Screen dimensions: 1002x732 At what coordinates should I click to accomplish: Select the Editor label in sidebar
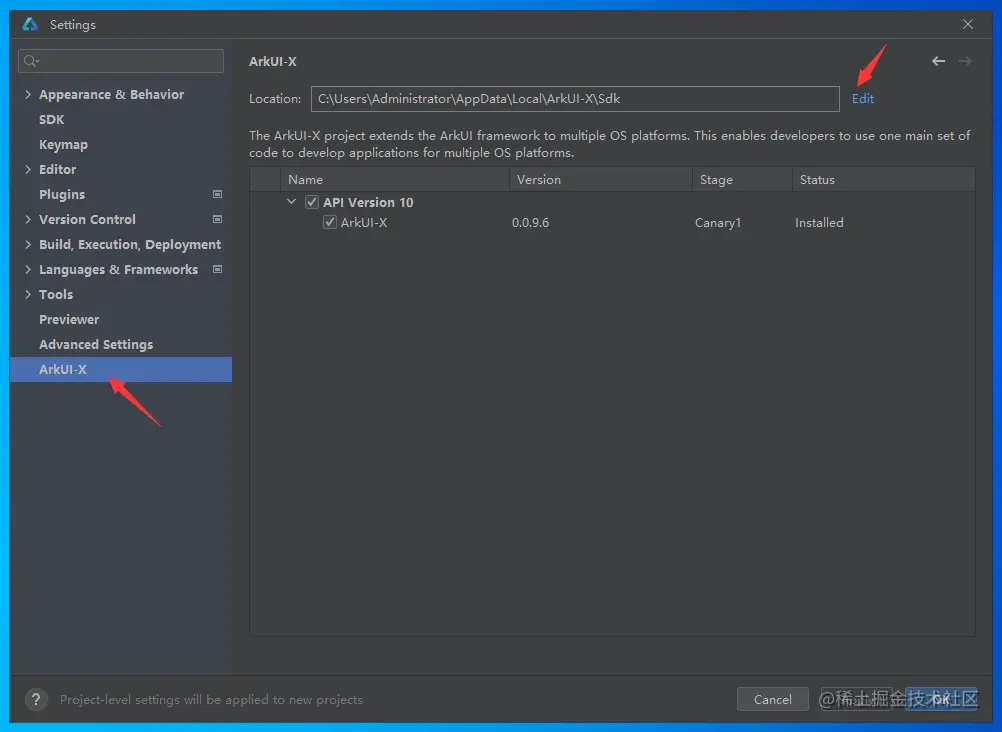pos(58,169)
